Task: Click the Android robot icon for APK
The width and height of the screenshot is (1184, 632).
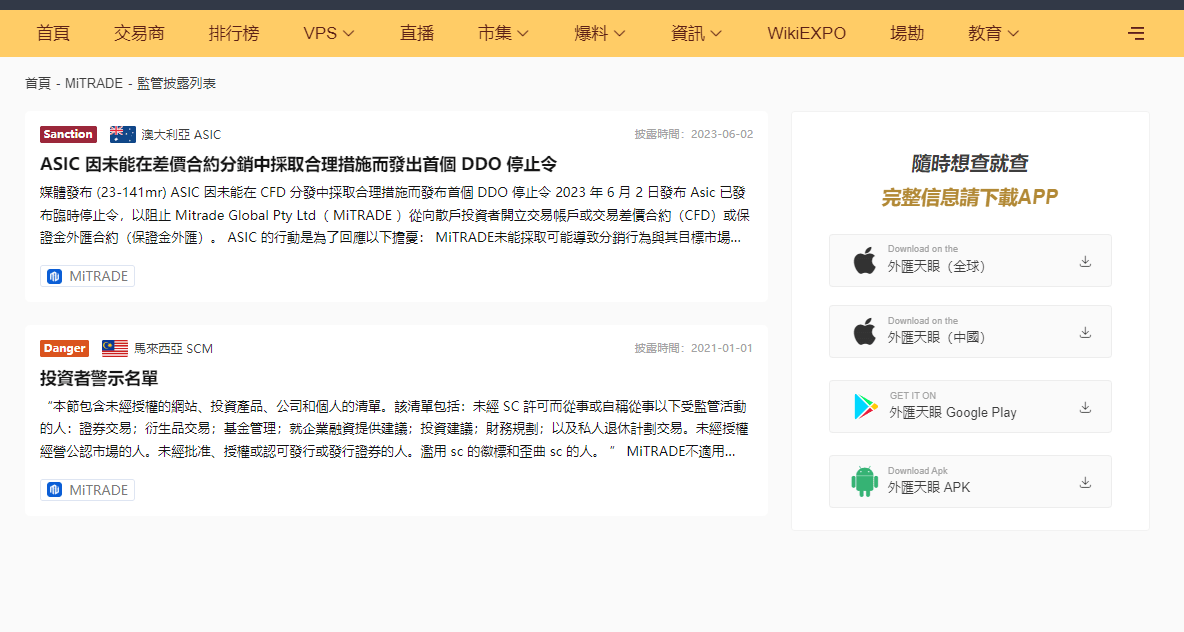Action: pos(865,481)
